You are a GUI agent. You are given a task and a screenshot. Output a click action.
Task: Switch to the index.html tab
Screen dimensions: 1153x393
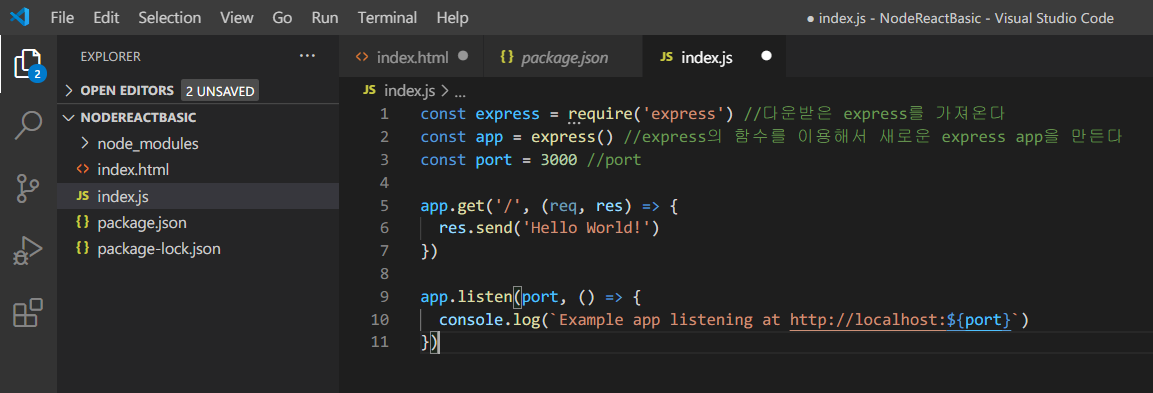click(x=412, y=57)
